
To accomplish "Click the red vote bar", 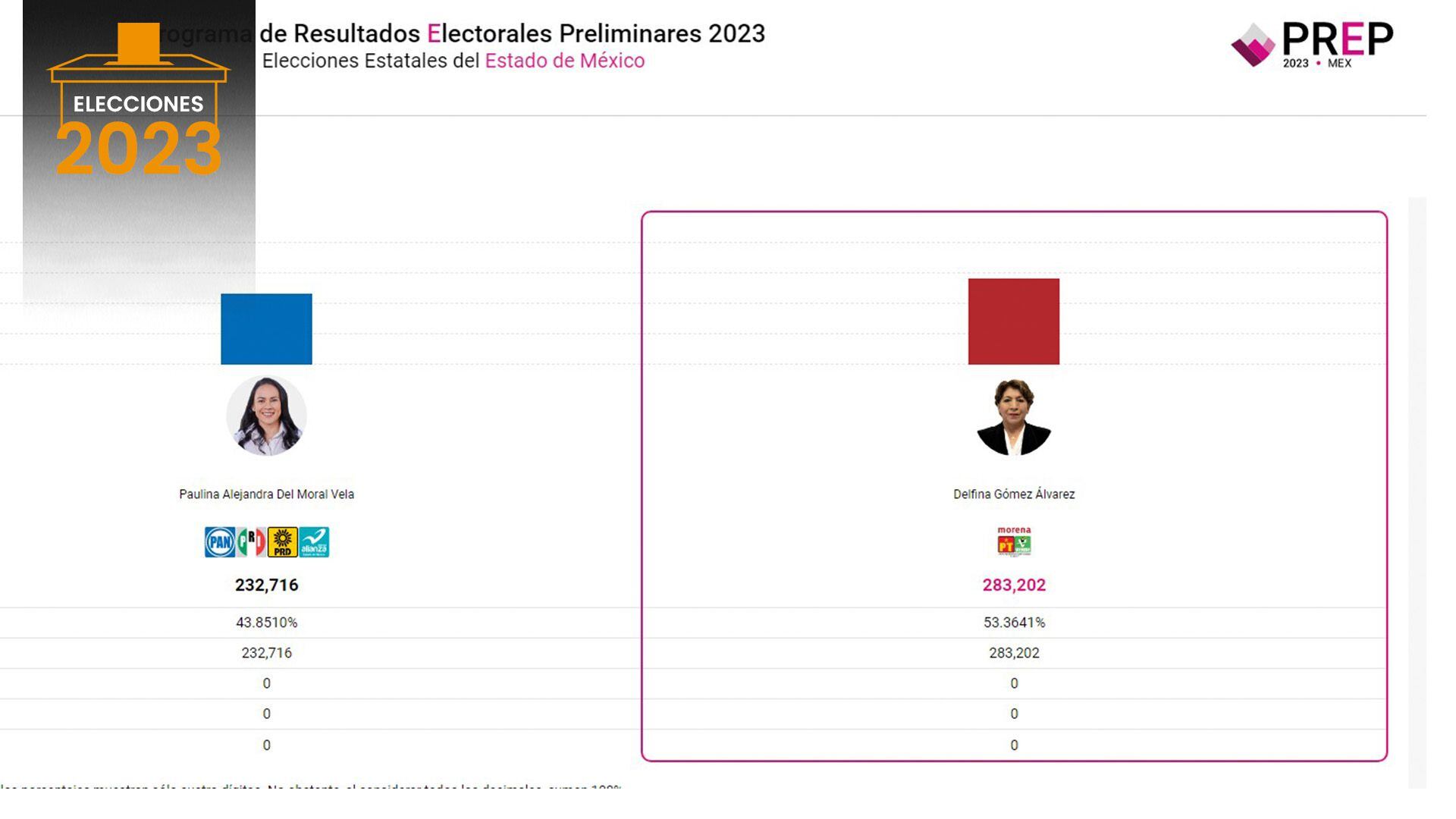I will pos(1014,322).
